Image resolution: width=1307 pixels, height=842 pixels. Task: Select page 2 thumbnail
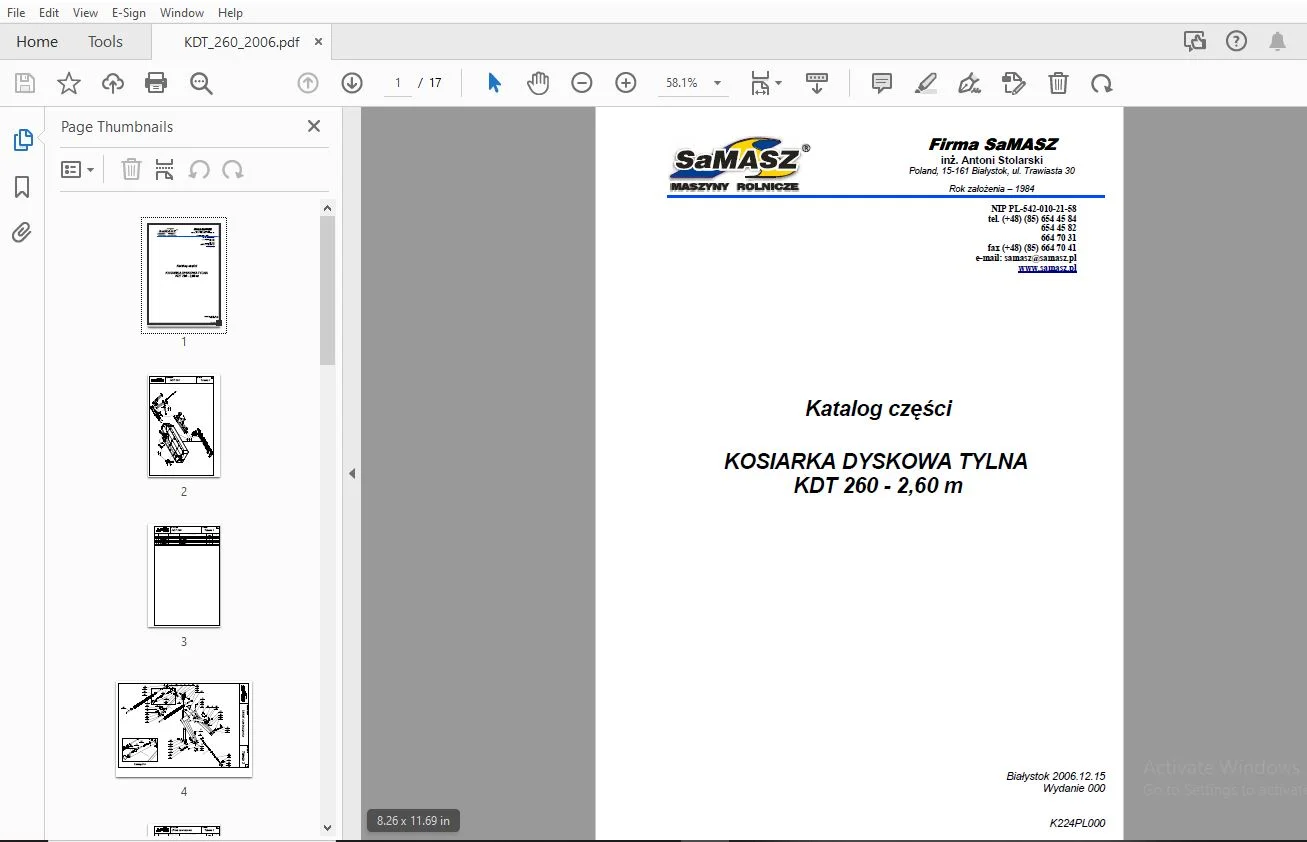184,426
